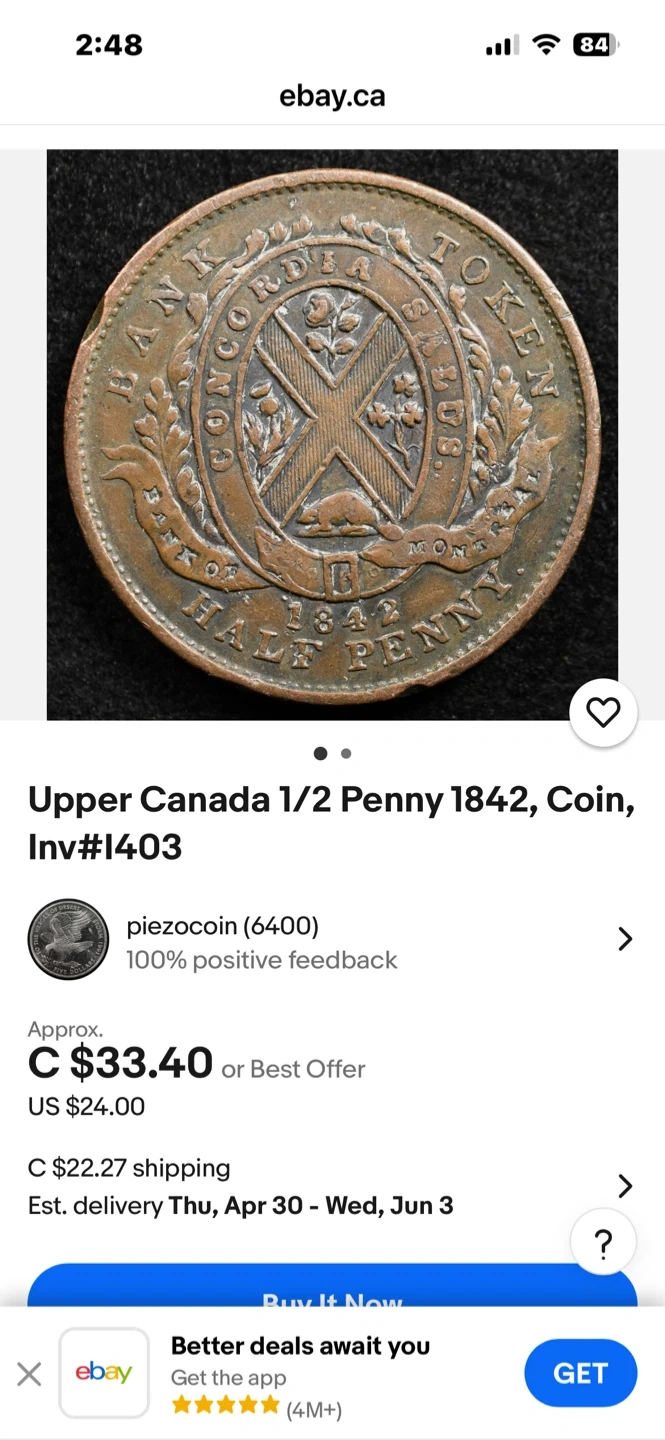
Task: Open piezocoin seller avatar
Action: 68,939
